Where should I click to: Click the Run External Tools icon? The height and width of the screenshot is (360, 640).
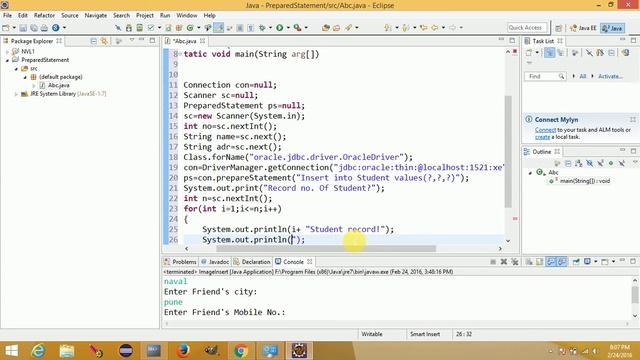pos(298,28)
